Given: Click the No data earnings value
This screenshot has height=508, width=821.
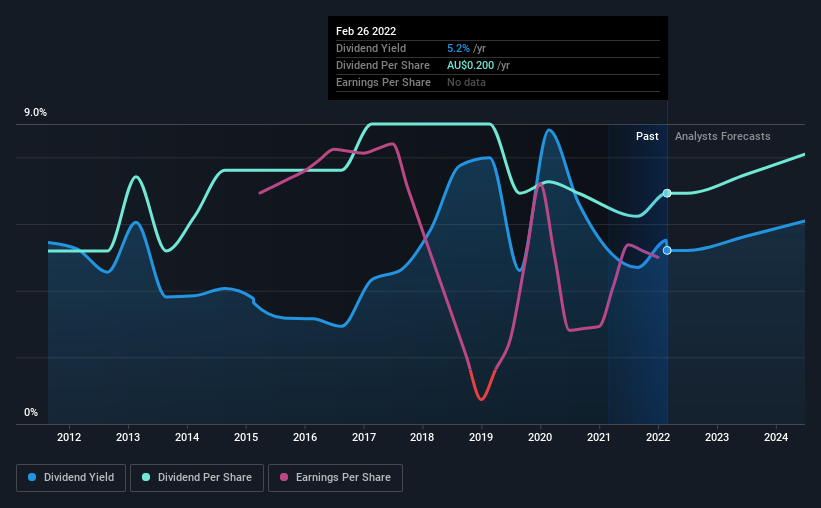Looking at the screenshot, I should click(x=466, y=82).
